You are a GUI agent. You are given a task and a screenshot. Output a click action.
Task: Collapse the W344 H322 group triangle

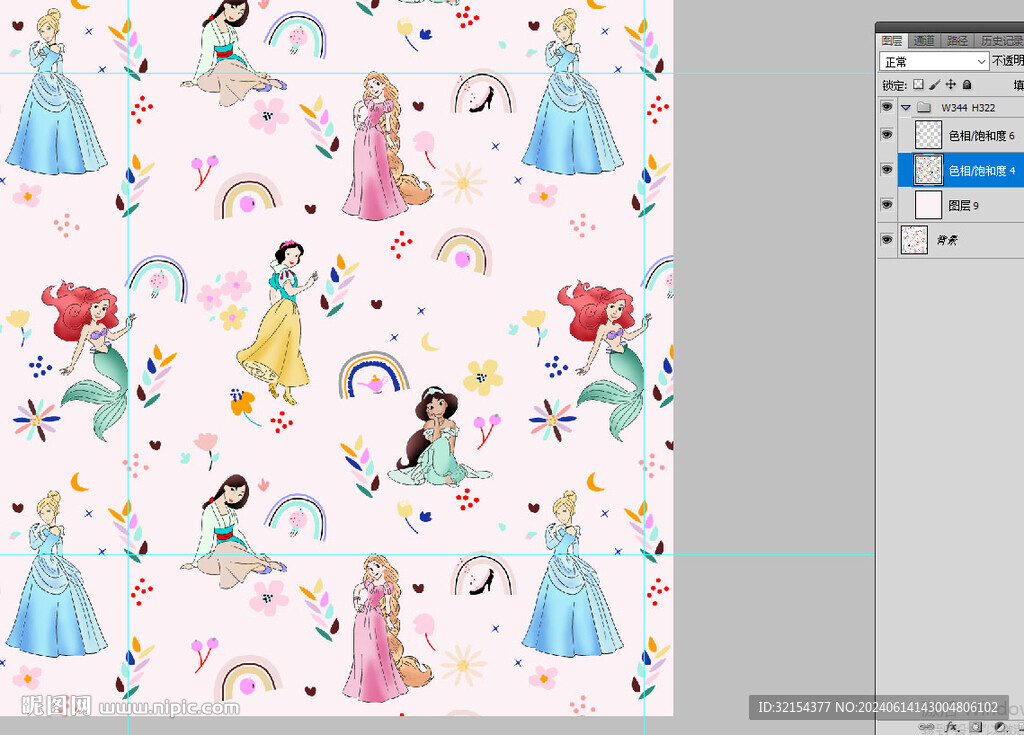click(x=906, y=107)
